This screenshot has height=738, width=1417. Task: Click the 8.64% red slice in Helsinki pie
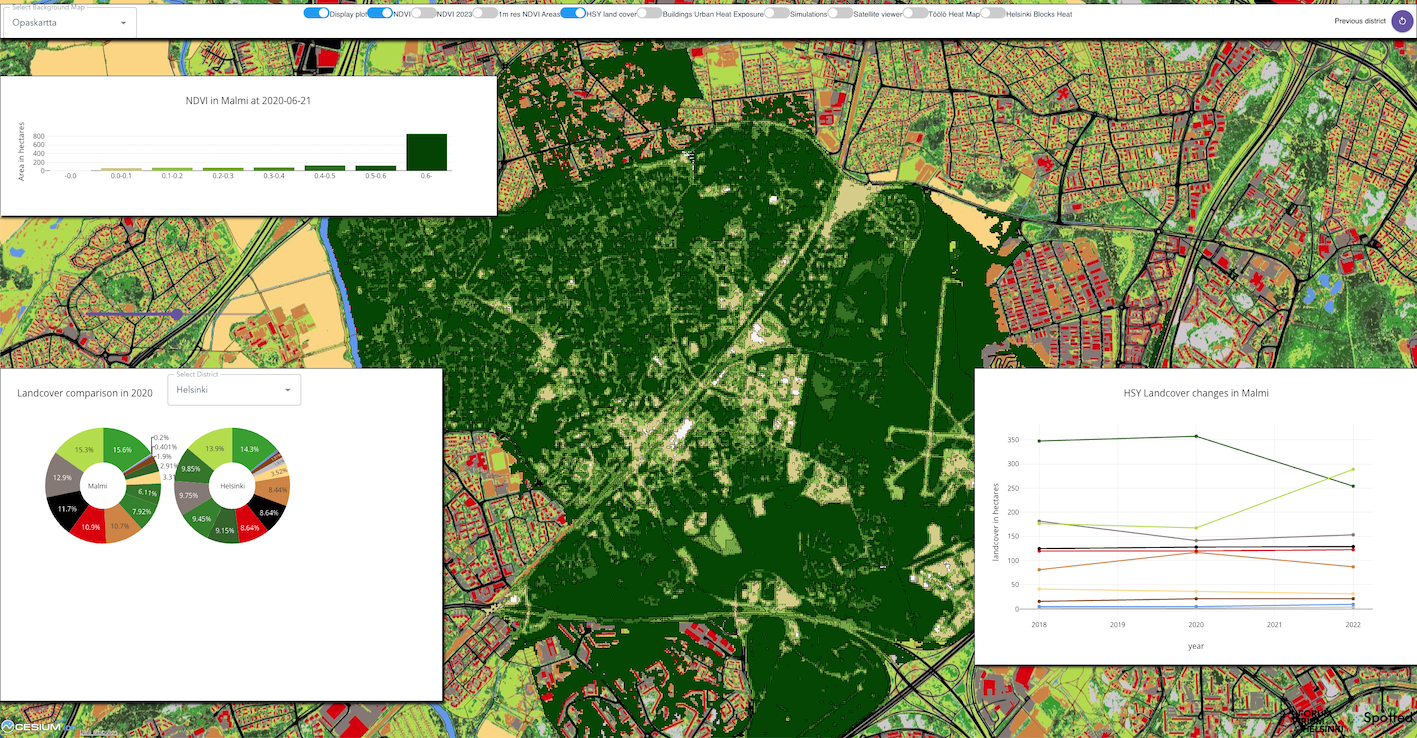pos(250,526)
